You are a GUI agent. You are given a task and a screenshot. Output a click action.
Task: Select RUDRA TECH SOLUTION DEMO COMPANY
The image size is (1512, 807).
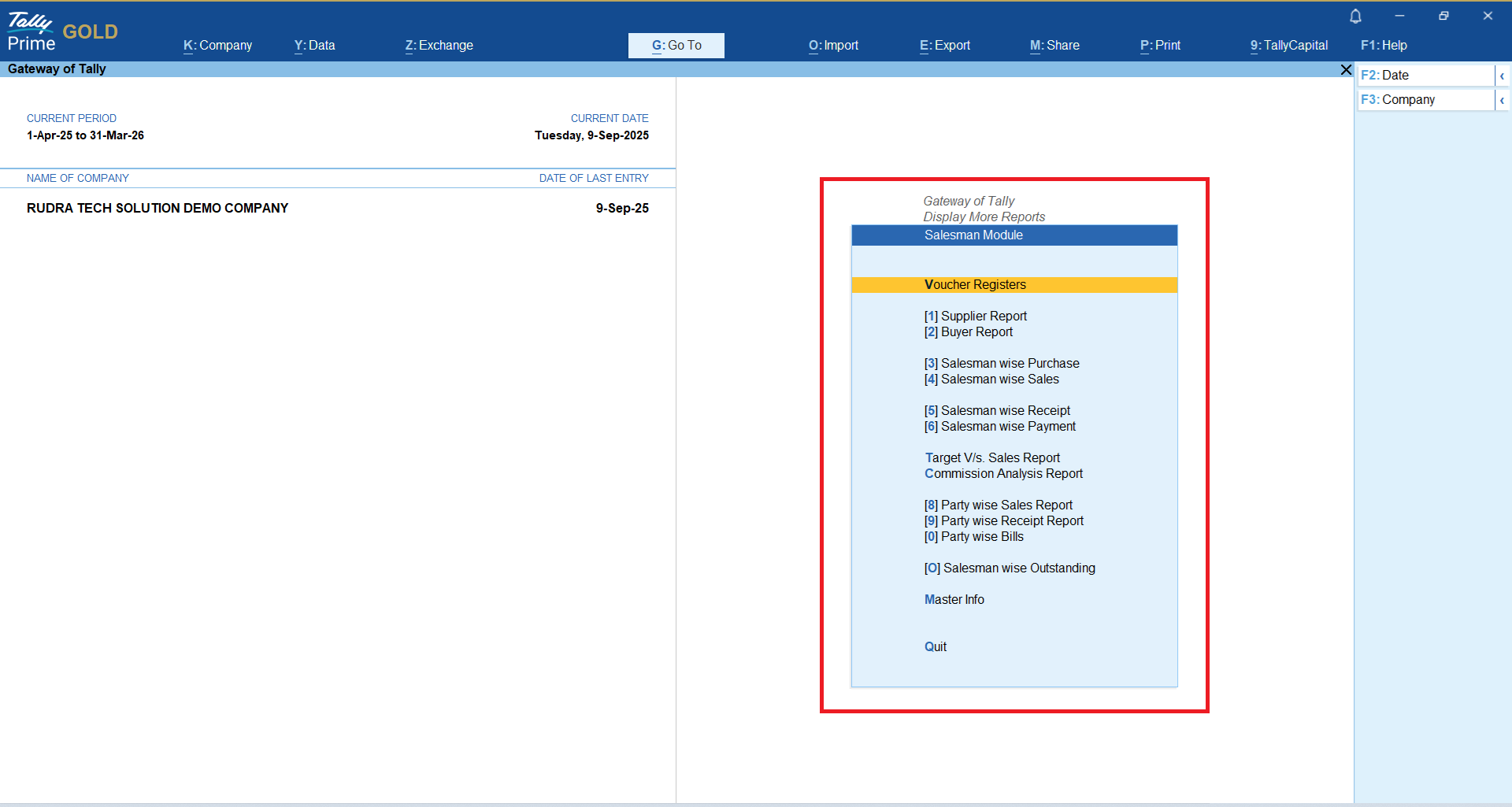(157, 209)
